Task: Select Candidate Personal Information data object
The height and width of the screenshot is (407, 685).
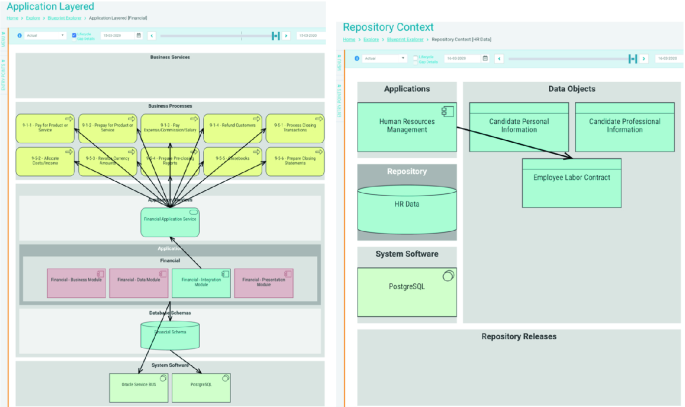Action: tap(519, 127)
